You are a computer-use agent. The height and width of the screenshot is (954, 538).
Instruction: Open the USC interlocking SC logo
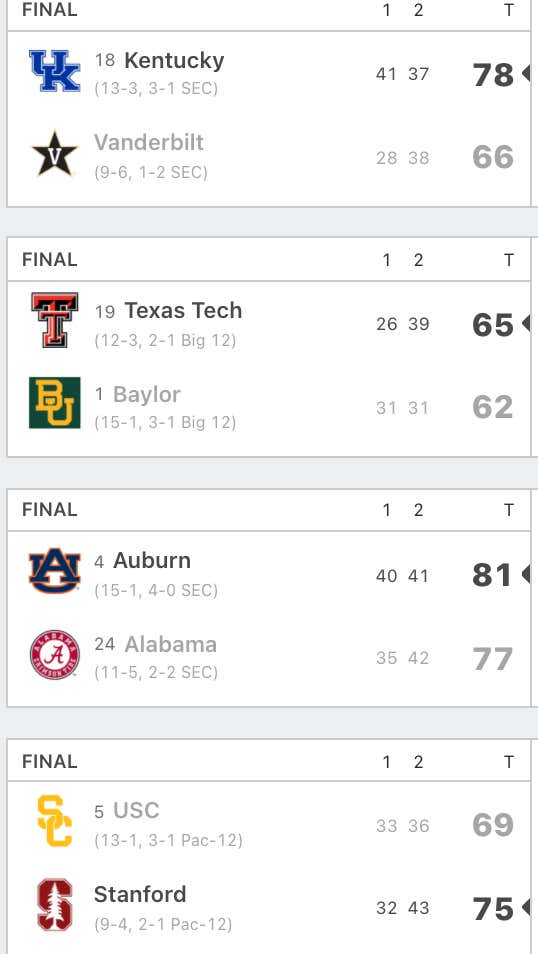point(55,821)
